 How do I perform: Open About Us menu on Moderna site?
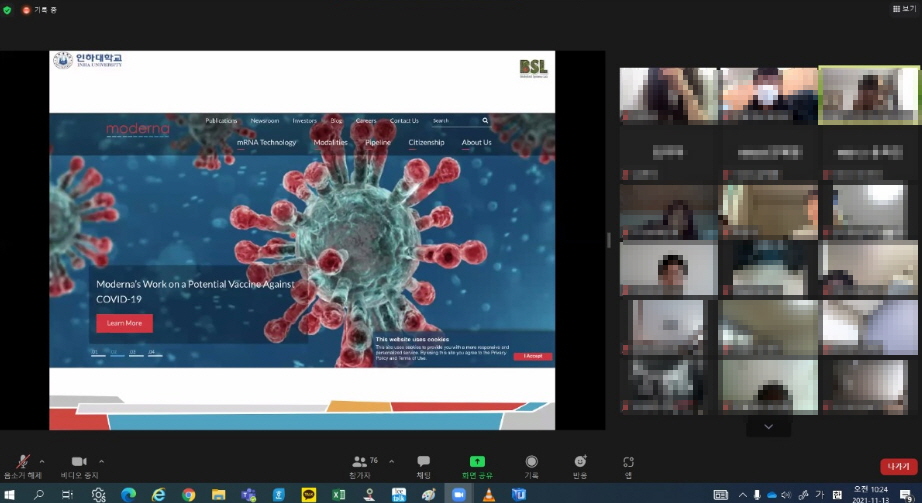click(x=476, y=142)
